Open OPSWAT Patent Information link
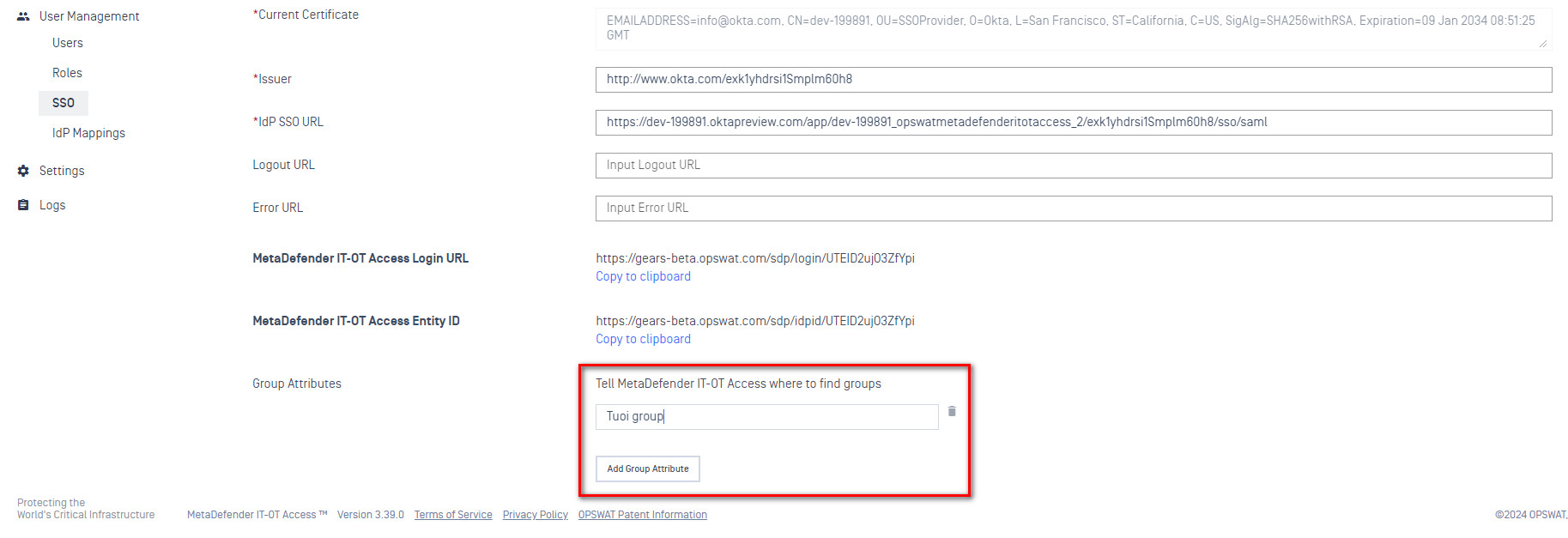The image size is (1568, 538). click(642, 515)
